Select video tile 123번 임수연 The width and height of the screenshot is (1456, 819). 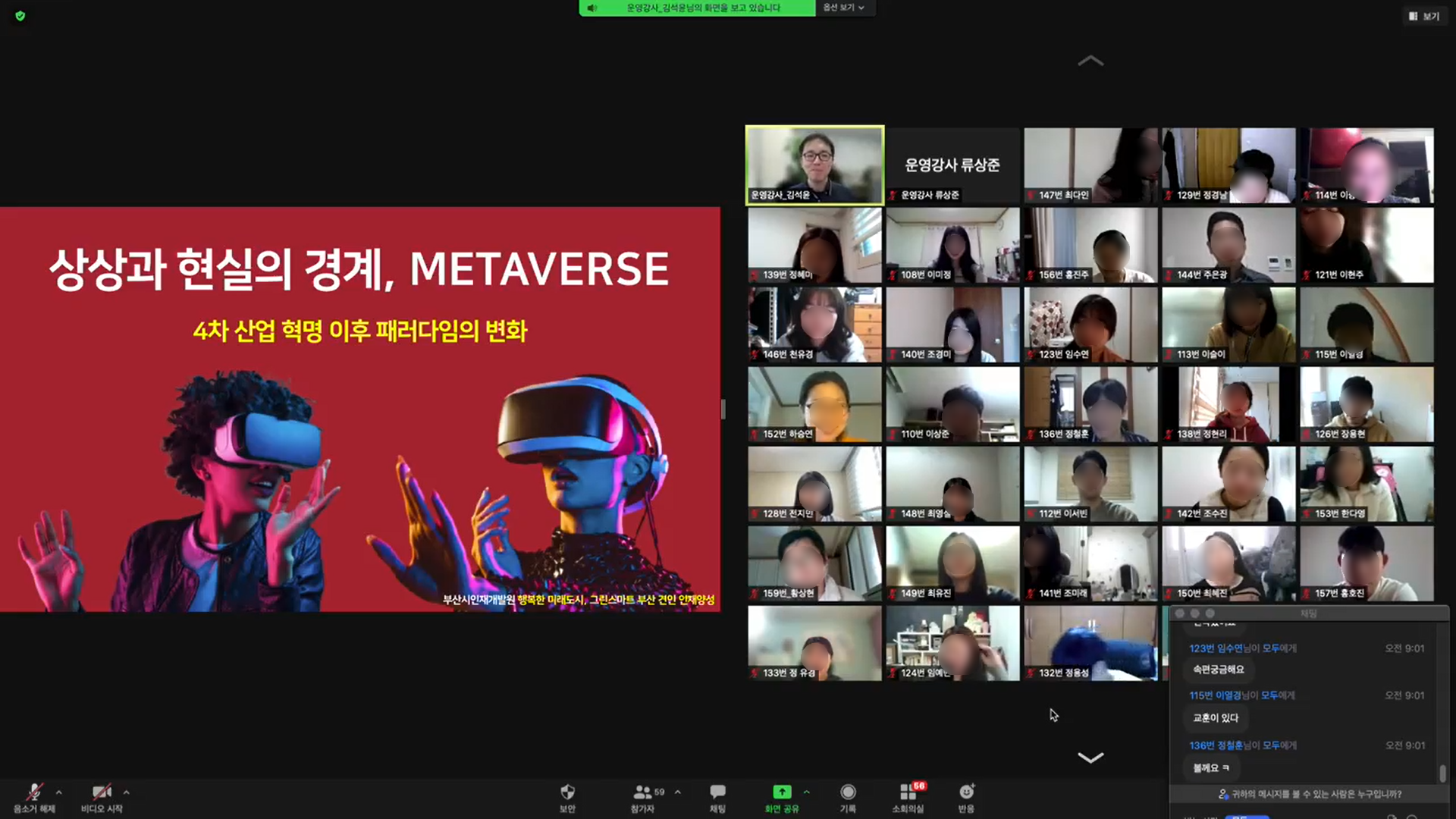click(1090, 325)
